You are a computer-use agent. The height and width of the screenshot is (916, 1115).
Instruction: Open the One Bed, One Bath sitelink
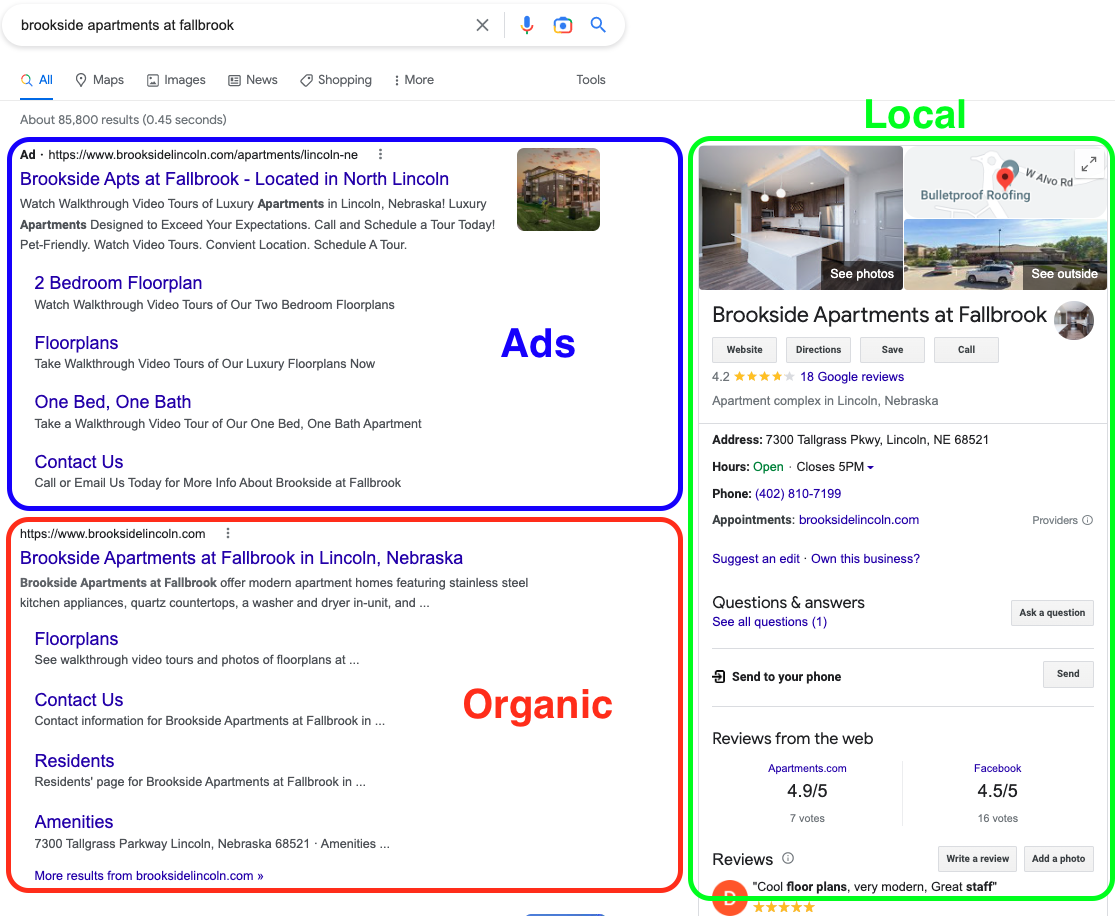pos(113,402)
